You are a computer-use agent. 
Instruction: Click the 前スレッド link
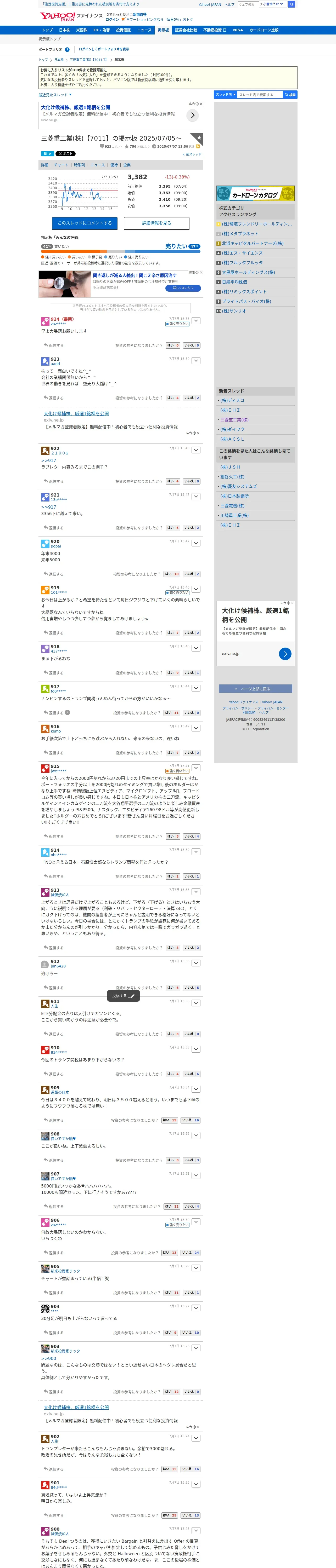tap(192, 155)
